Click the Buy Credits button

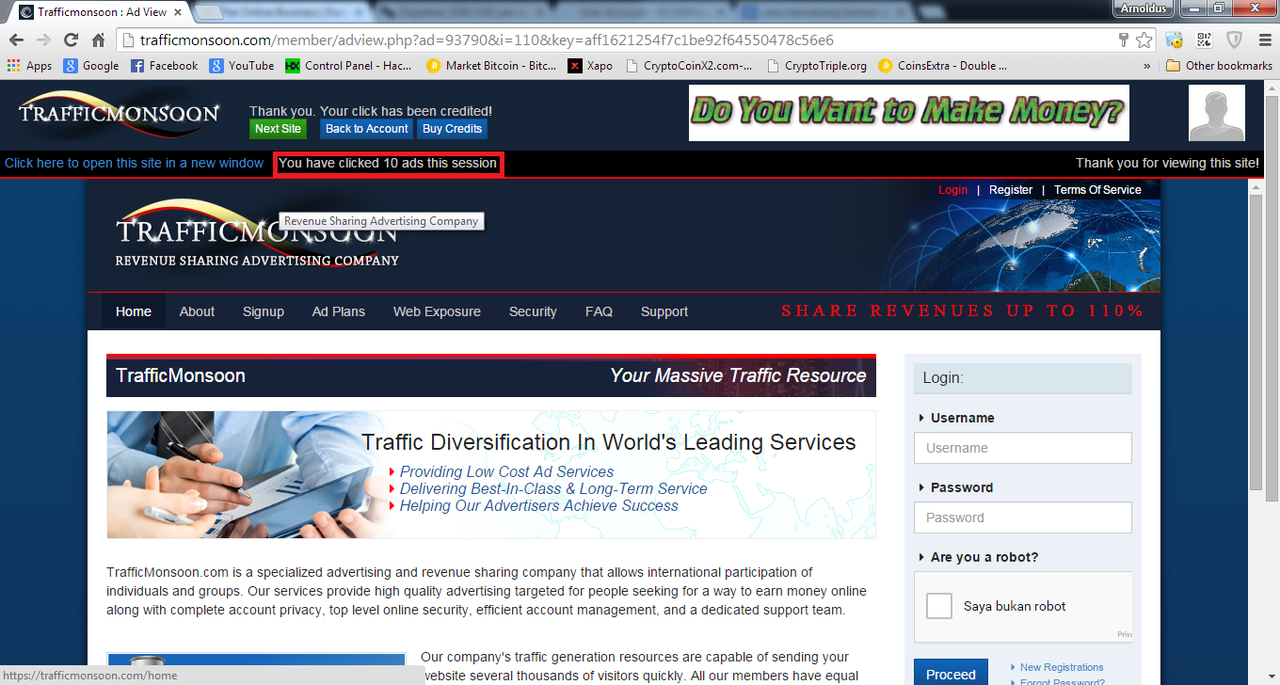[x=452, y=129]
